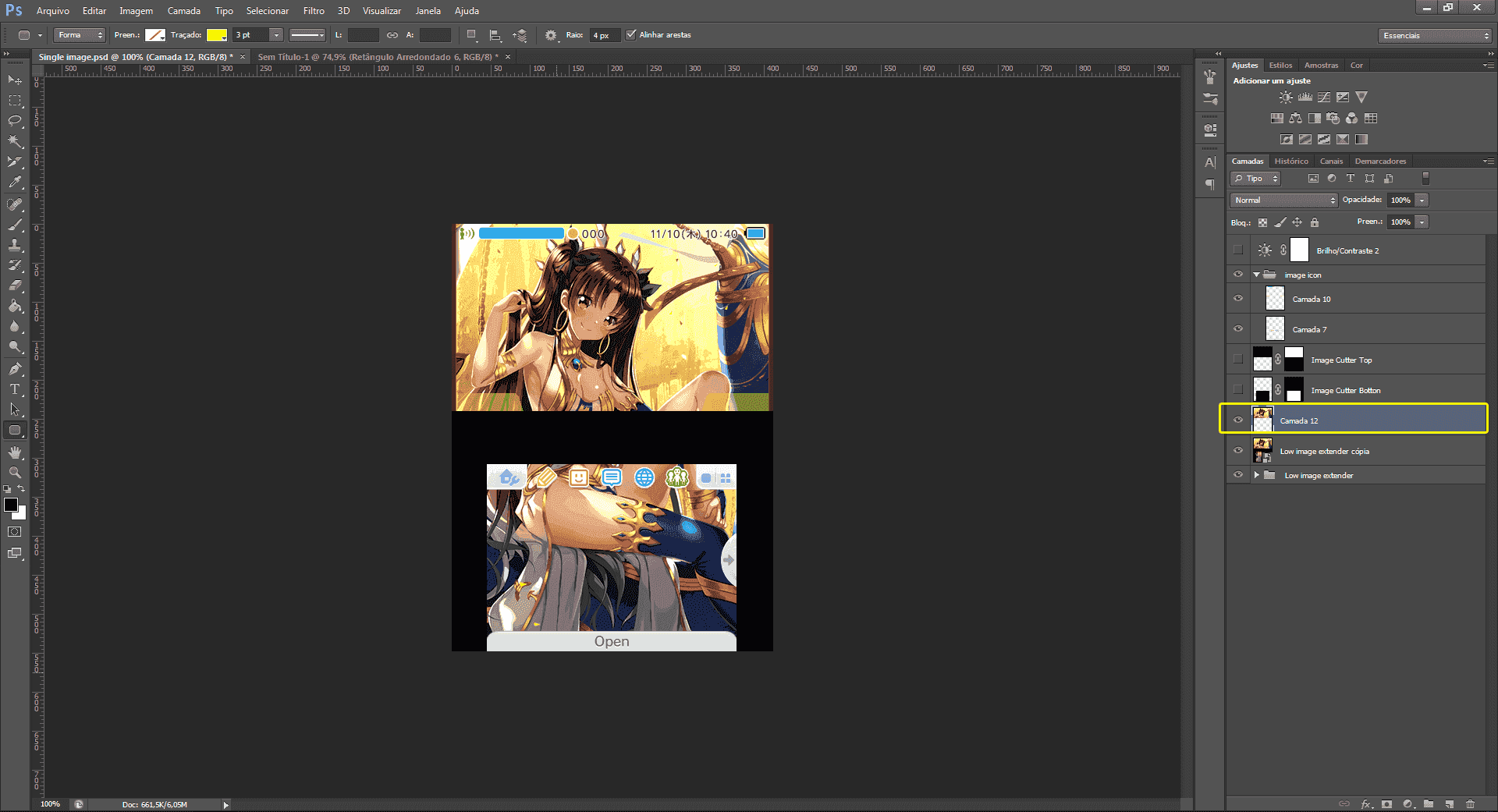Select the Hand tool
The image size is (1498, 812).
coord(15,452)
